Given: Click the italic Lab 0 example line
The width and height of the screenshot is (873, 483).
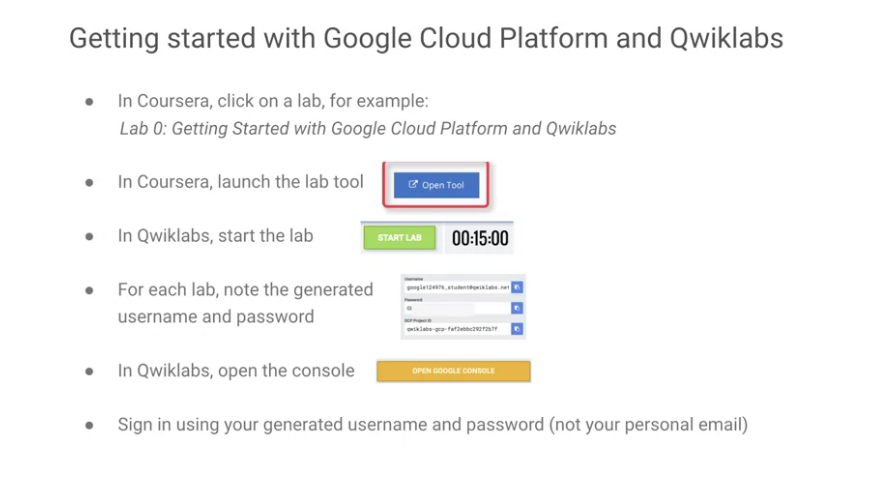Looking at the screenshot, I should [368, 129].
